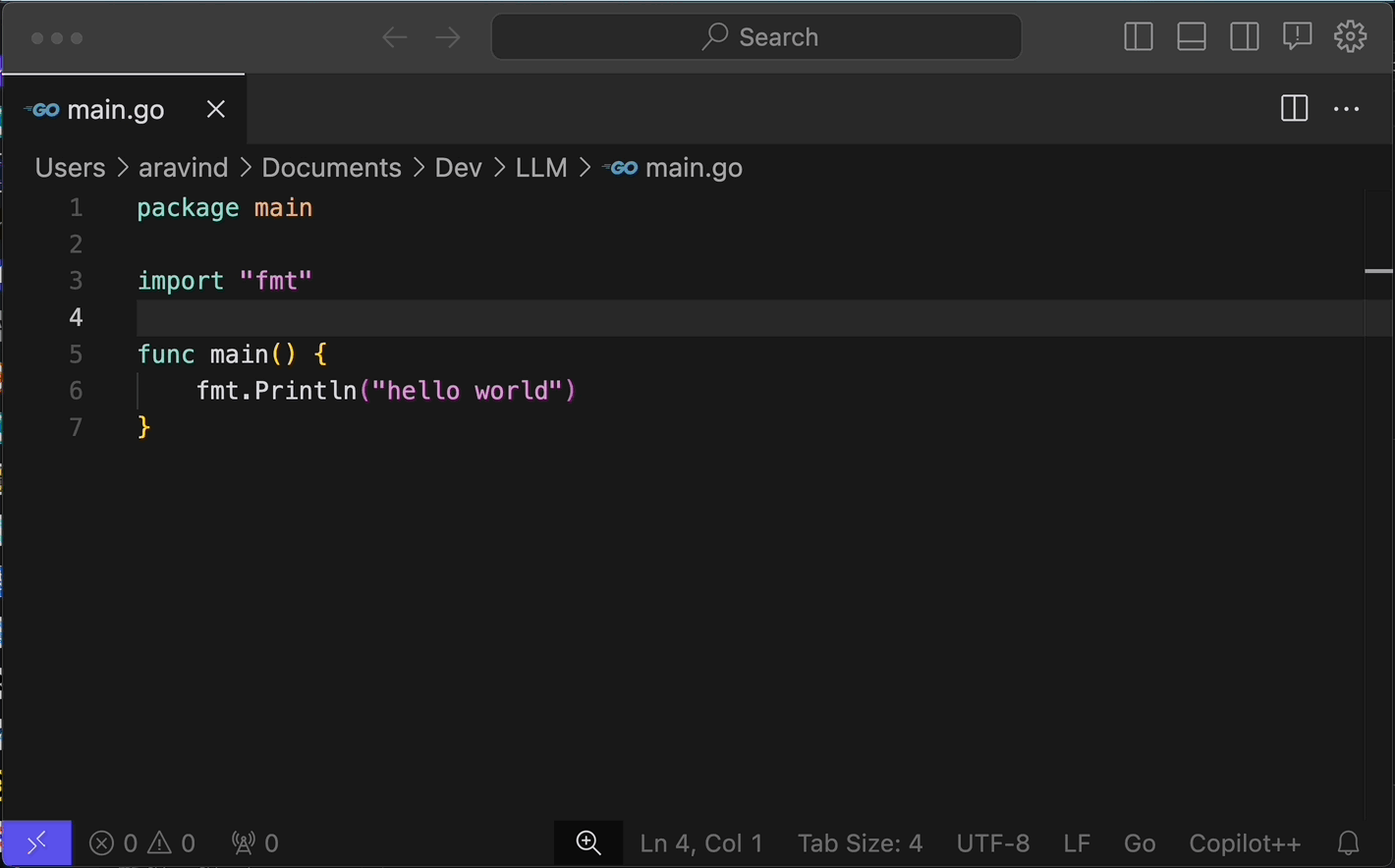This screenshot has height=868, width=1395.
Task: Click line number 5 in gutter
Action: [76, 353]
